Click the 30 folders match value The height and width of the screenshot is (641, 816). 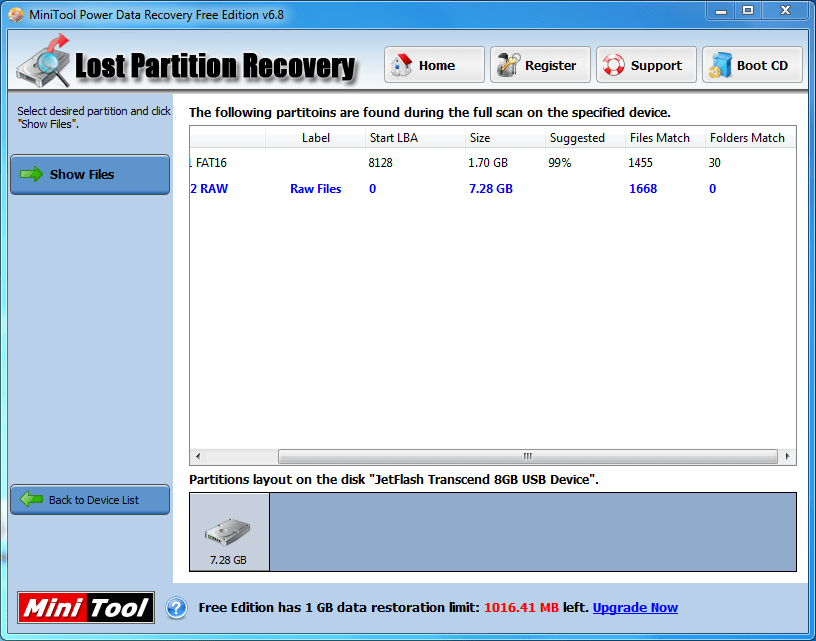715,163
